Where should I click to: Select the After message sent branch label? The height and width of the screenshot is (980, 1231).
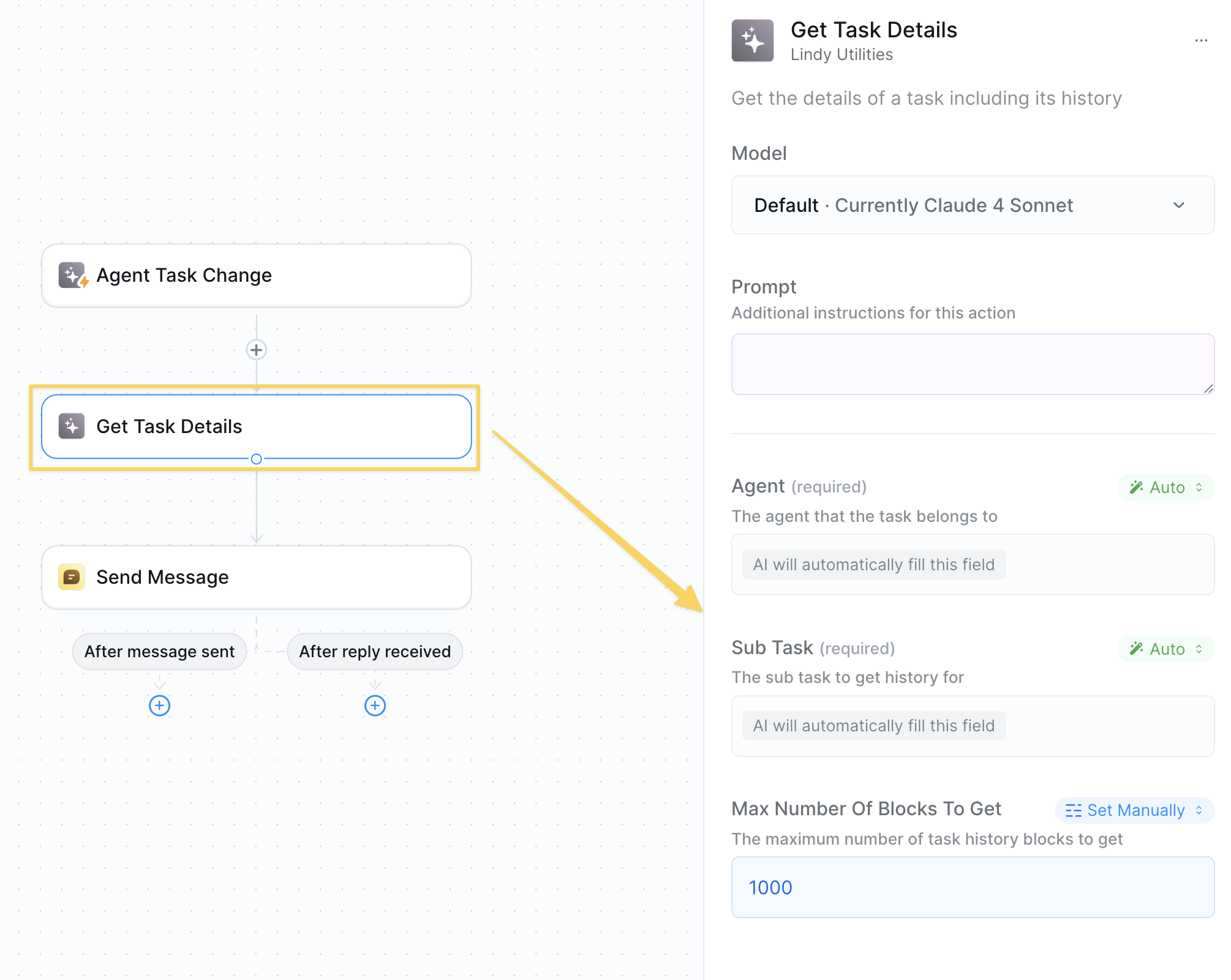[159, 652]
